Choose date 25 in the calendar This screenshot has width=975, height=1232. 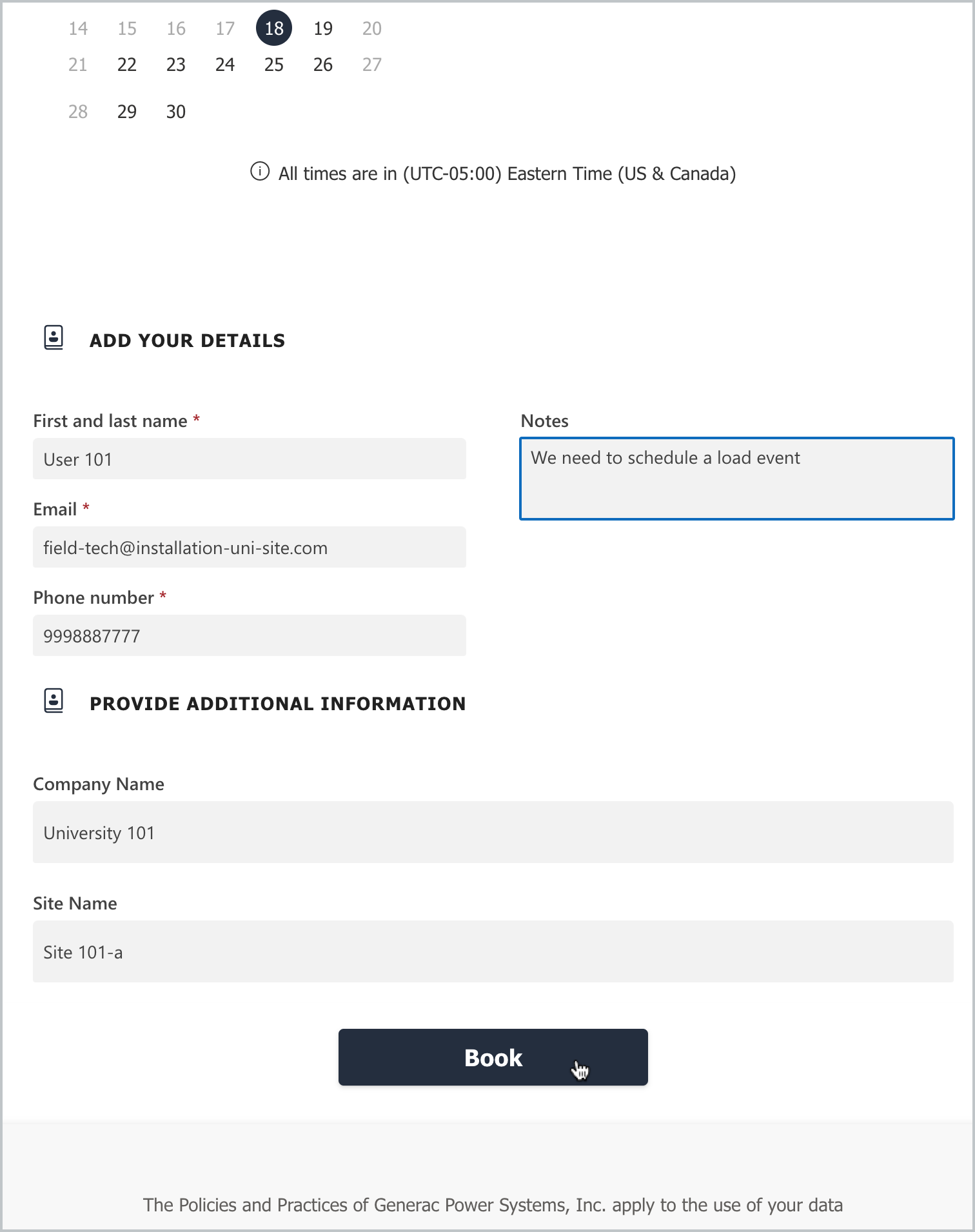click(x=273, y=64)
